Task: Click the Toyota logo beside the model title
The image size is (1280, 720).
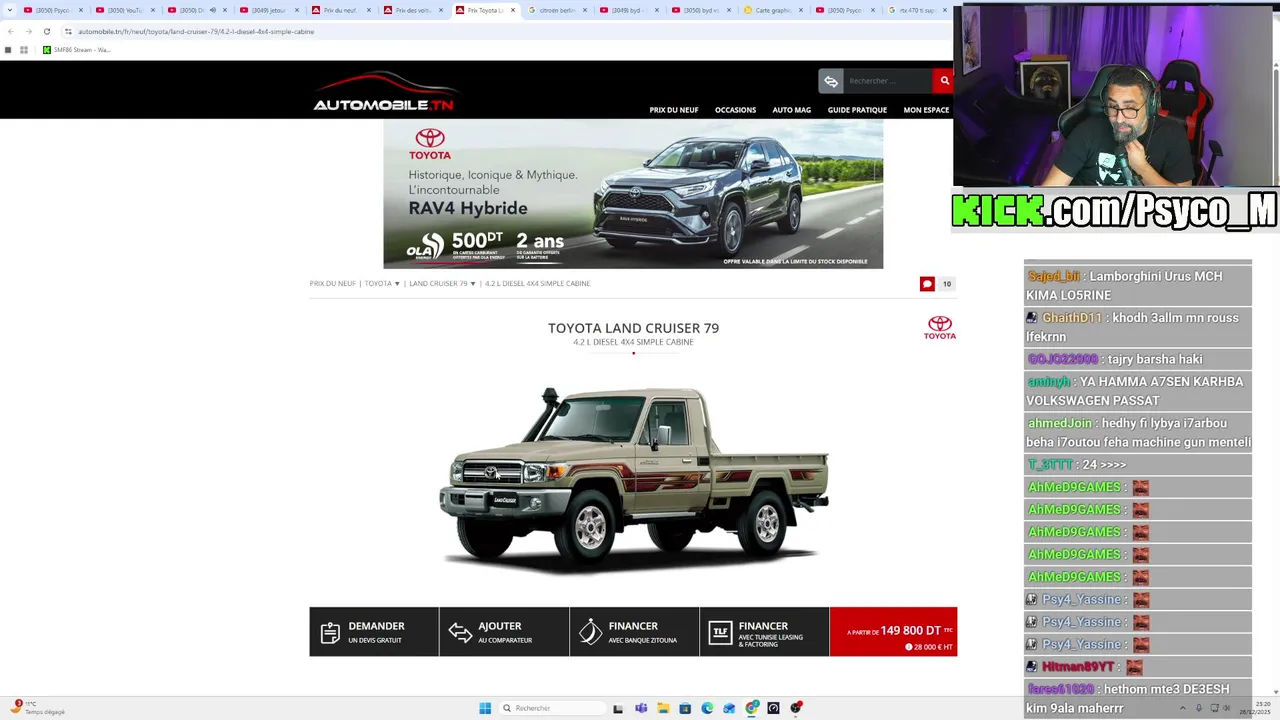Action: [x=939, y=328]
